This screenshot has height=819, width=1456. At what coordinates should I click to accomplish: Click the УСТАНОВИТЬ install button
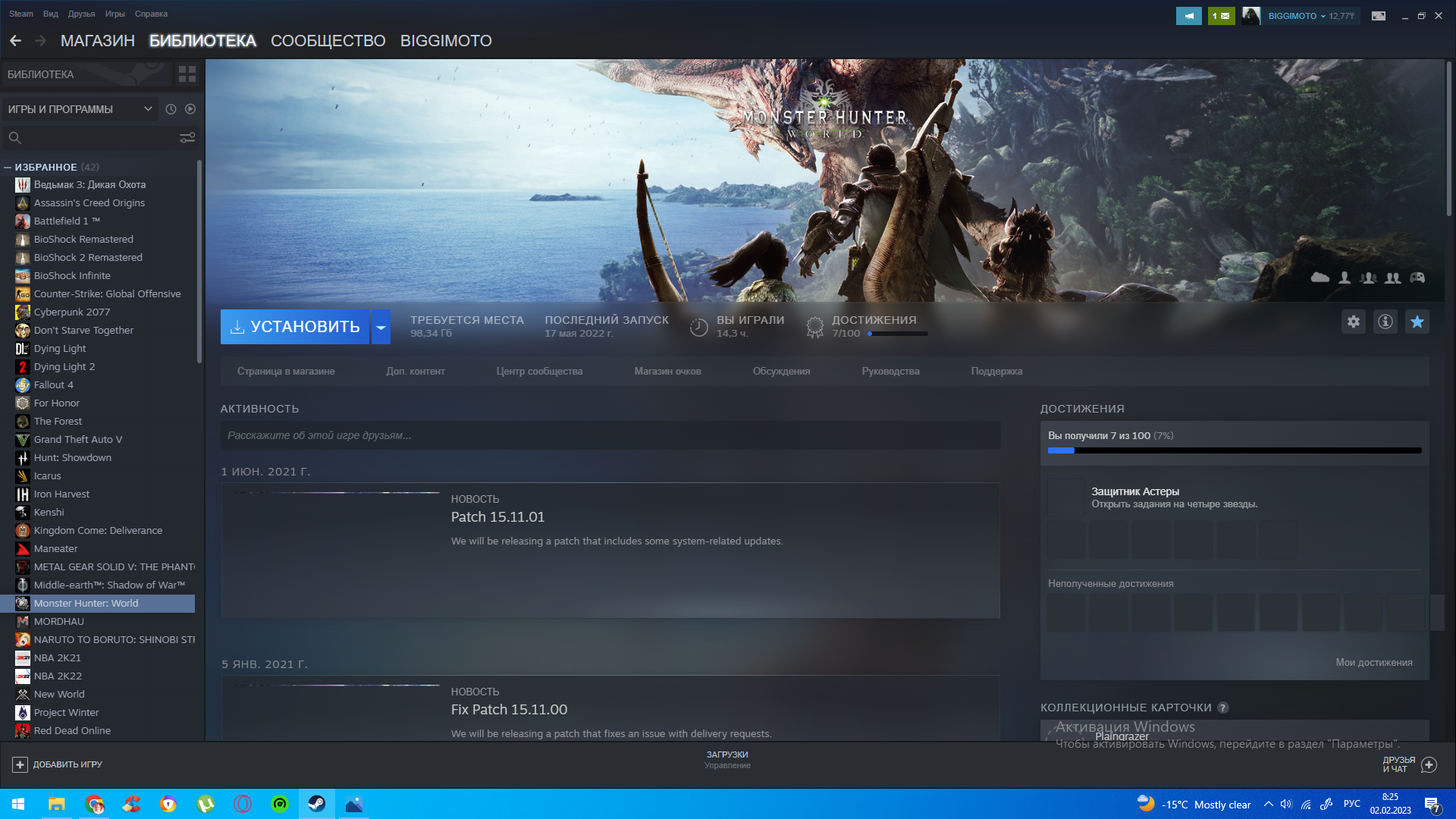(x=295, y=327)
